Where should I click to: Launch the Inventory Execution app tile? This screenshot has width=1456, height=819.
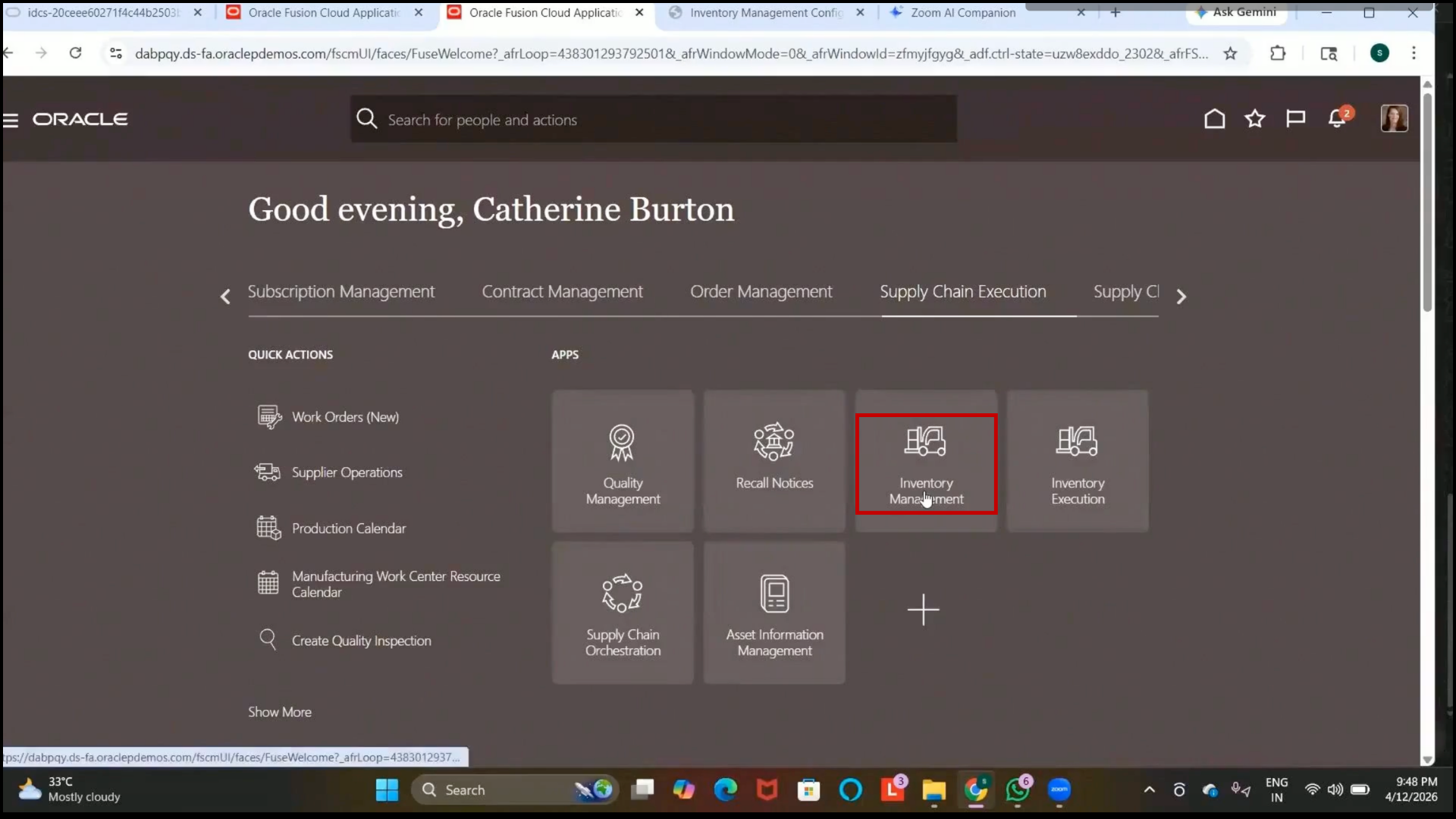click(1078, 461)
